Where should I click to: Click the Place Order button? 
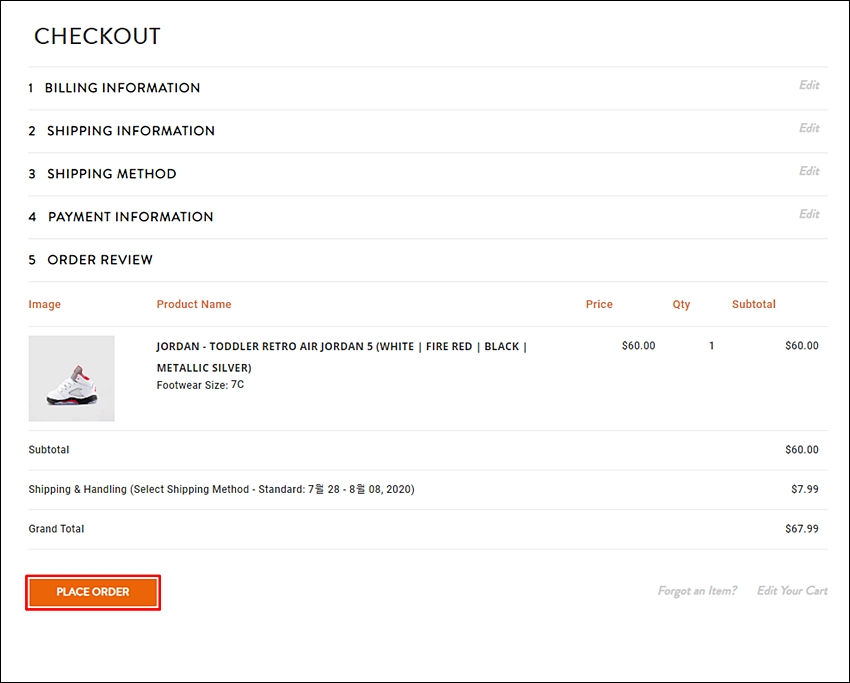coord(93,592)
